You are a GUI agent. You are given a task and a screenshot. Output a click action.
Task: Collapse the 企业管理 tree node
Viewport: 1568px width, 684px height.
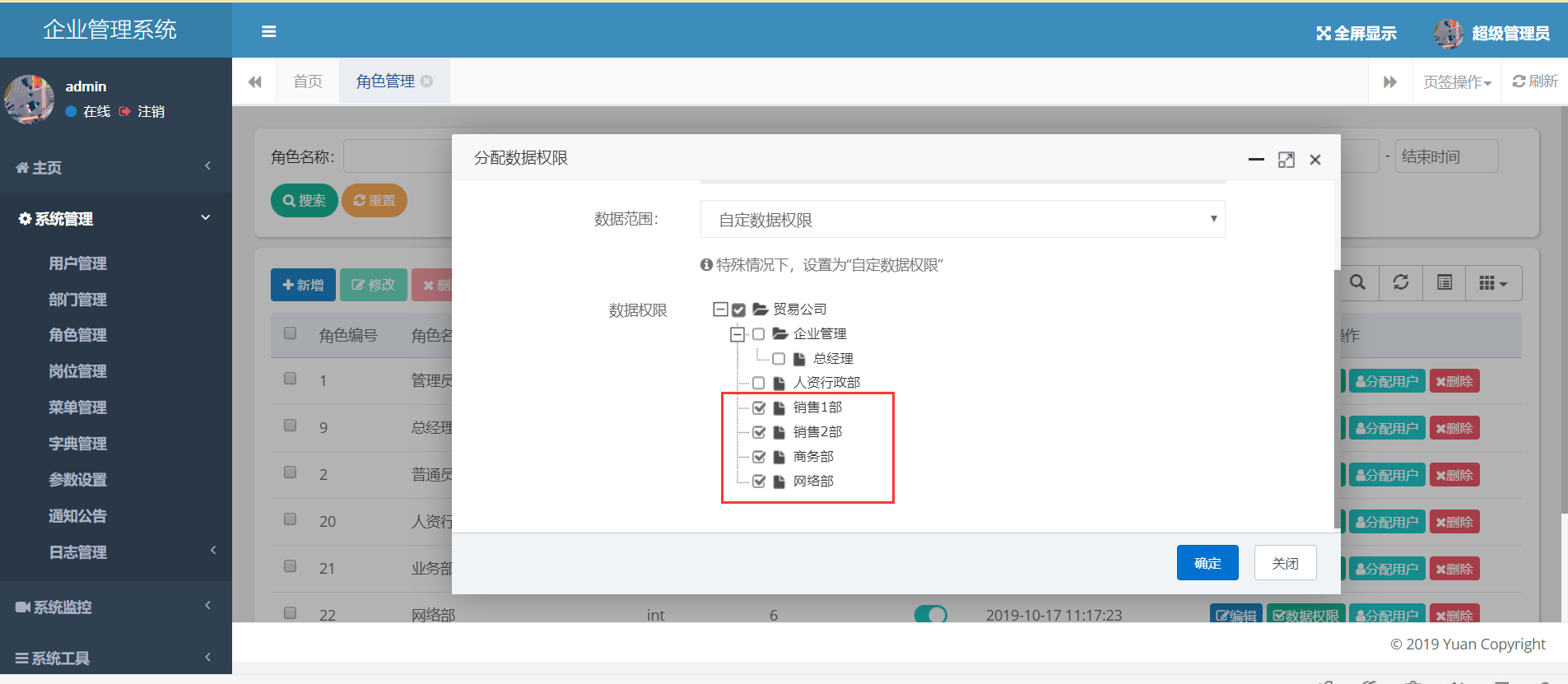click(737, 334)
